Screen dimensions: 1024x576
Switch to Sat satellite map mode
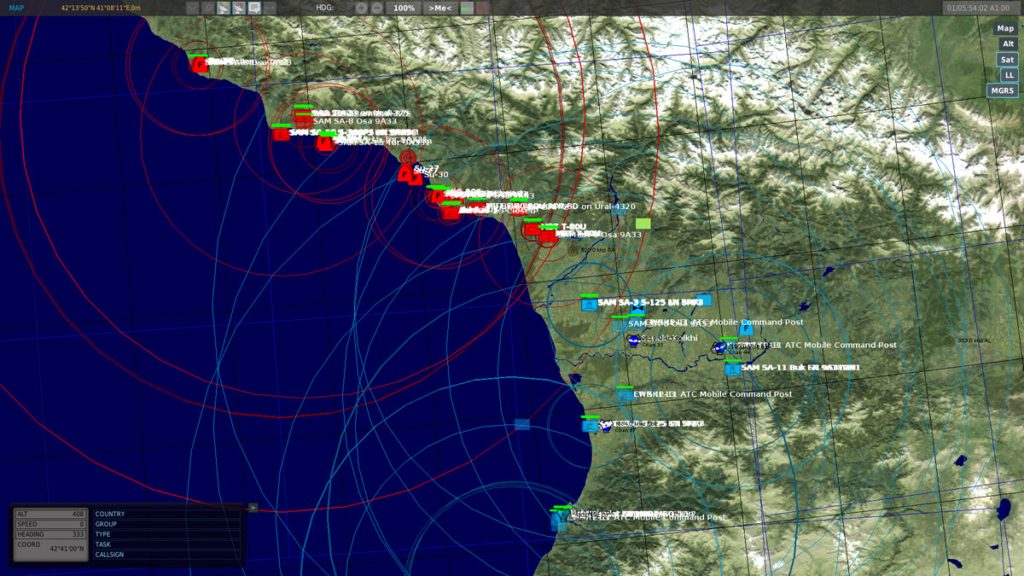[x=1007, y=59]
